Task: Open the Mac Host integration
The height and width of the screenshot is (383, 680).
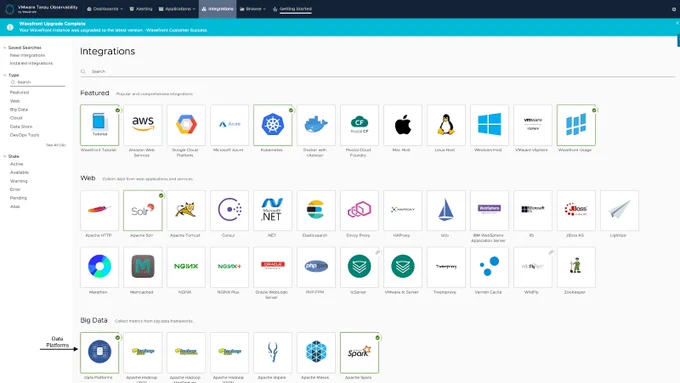Action: click(x=403, y=125)
